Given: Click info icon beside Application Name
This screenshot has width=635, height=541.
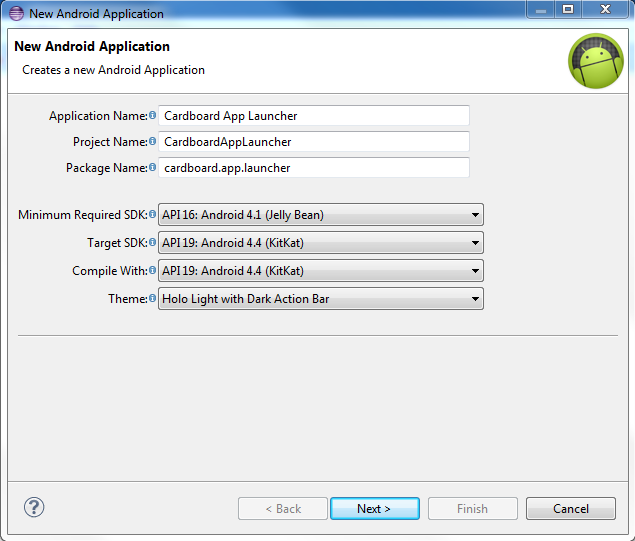Looking at the screenshot, I should (x=153, y=116).
